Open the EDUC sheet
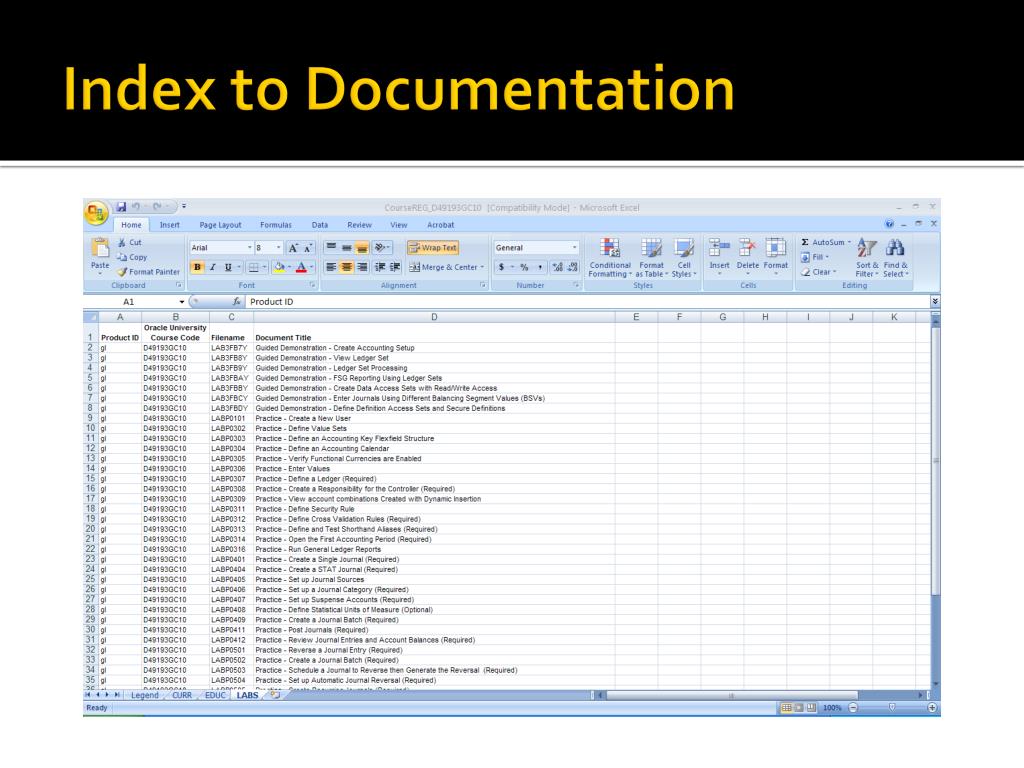 tap(216, 695)
